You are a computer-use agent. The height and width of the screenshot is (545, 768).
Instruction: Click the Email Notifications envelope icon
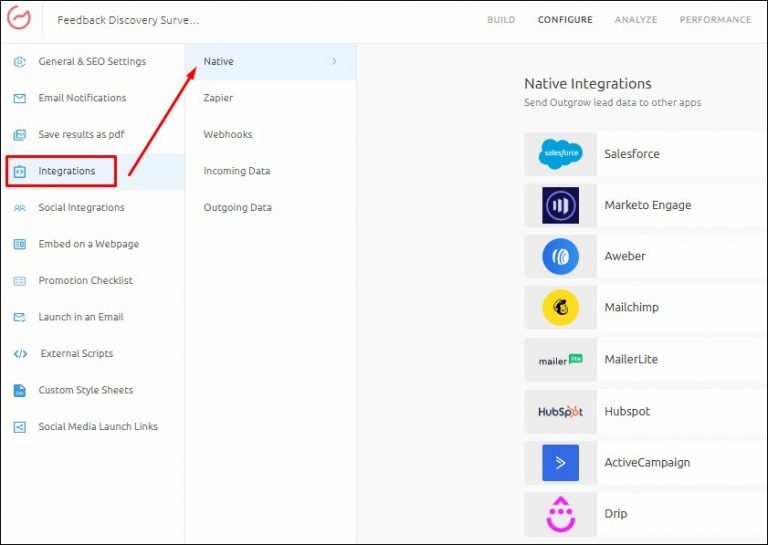tap(19, 98)
